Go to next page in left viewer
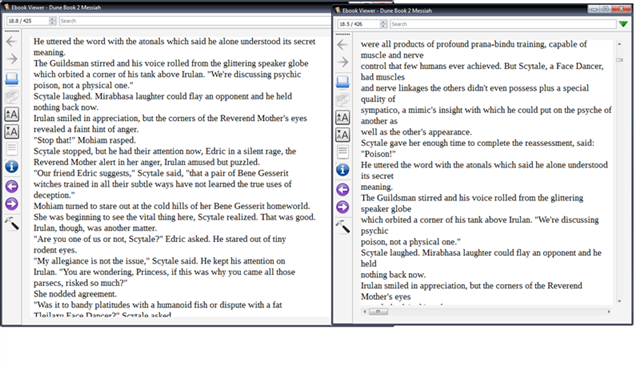Viewport: 640px width, 366px height. [x=11, y=204]
